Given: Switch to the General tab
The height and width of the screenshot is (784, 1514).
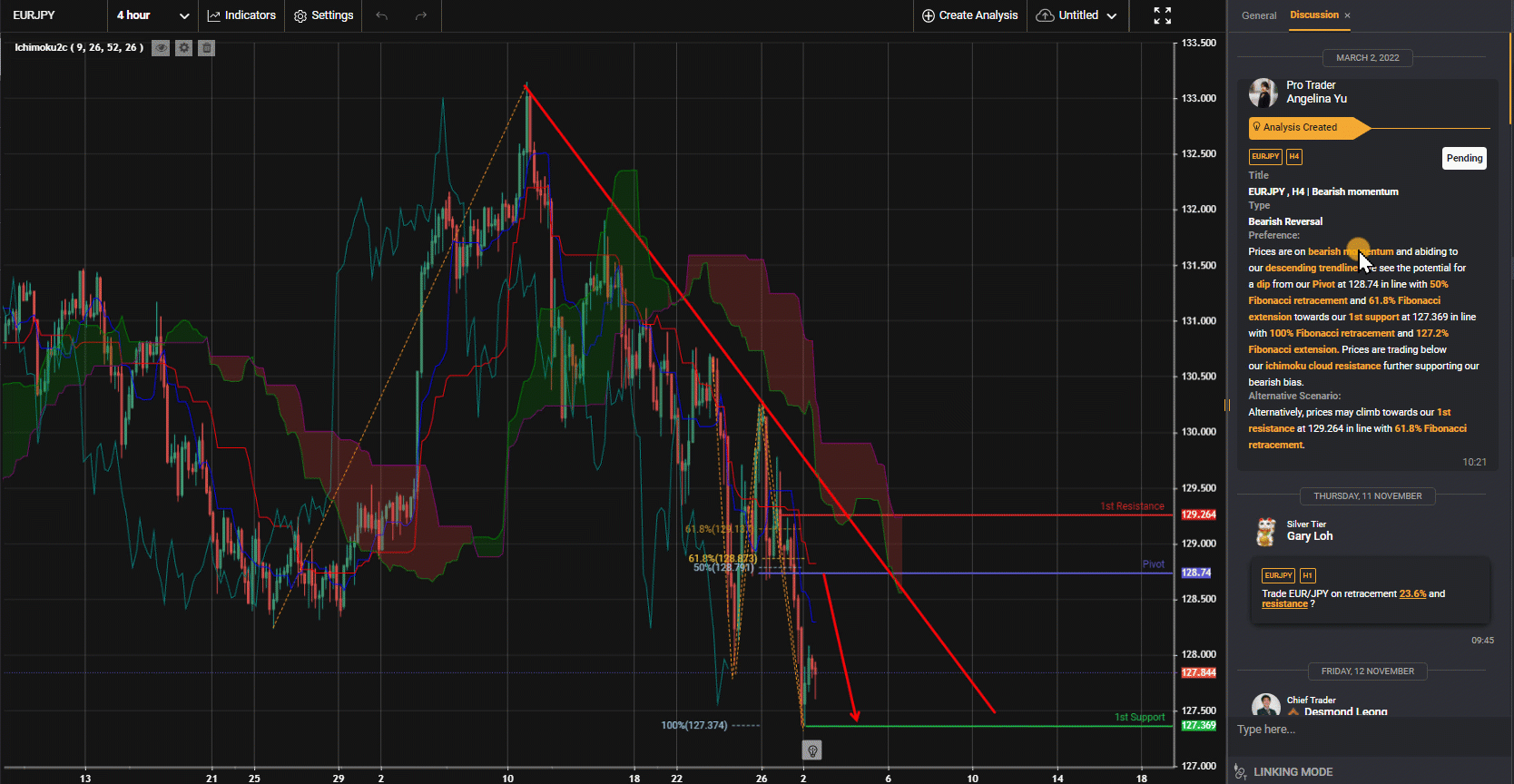Looking at the screenshot, I should 1259,15.
